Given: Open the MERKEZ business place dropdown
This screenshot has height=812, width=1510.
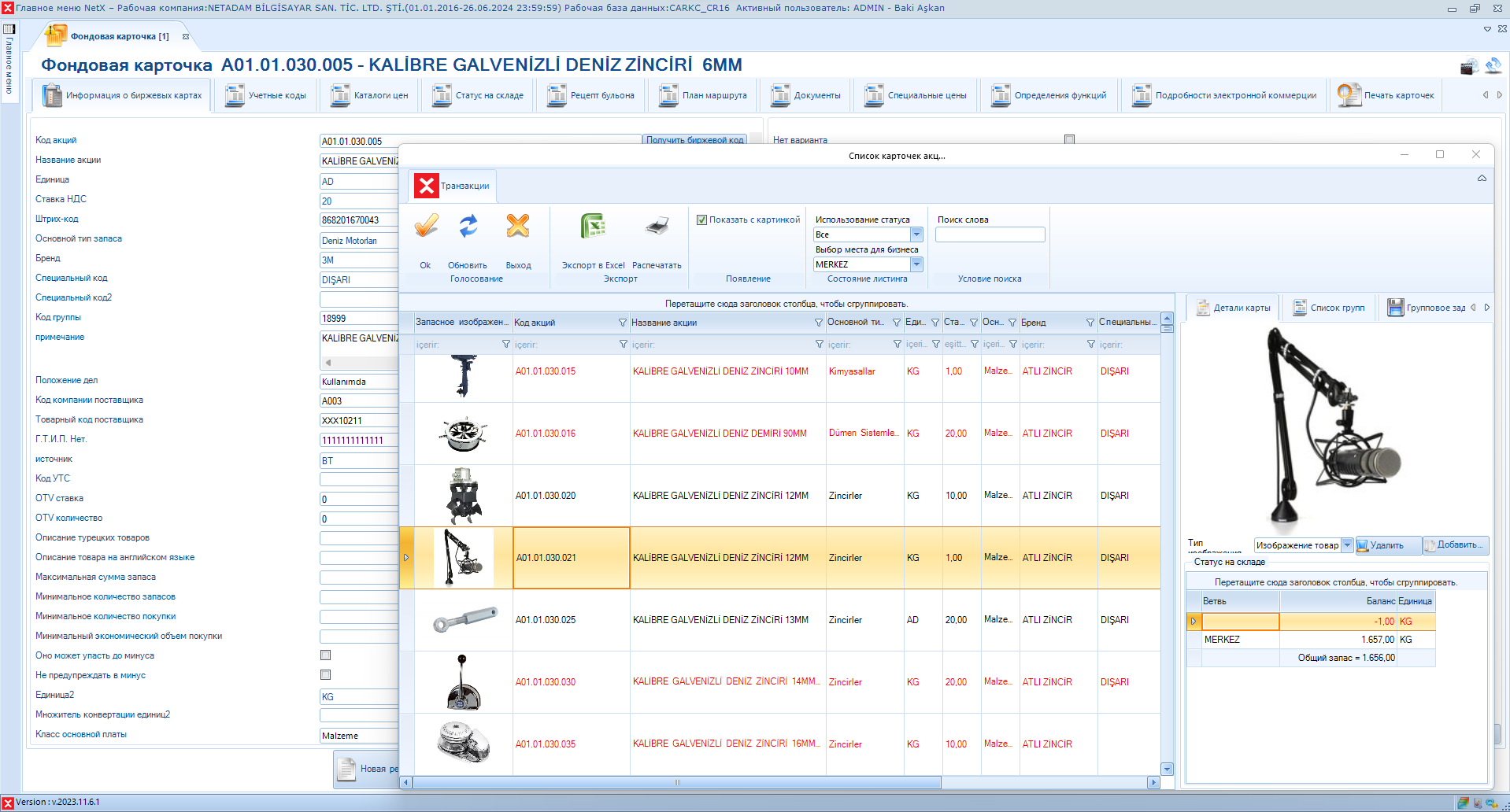Looking at the screenshot, I should click(x=916, y=264).
